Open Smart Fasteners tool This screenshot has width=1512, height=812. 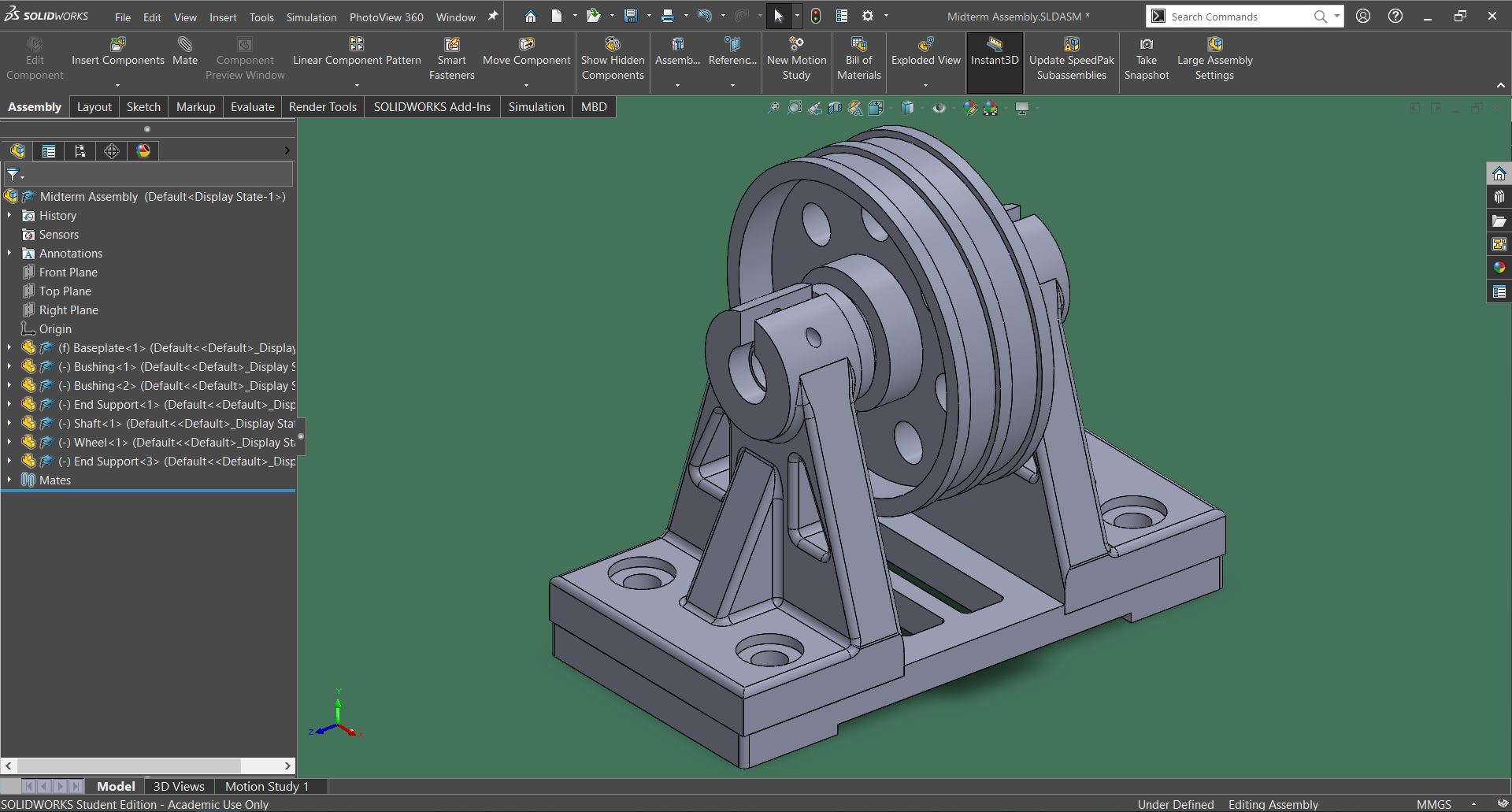pyautogui.click(x=451, y=59)
